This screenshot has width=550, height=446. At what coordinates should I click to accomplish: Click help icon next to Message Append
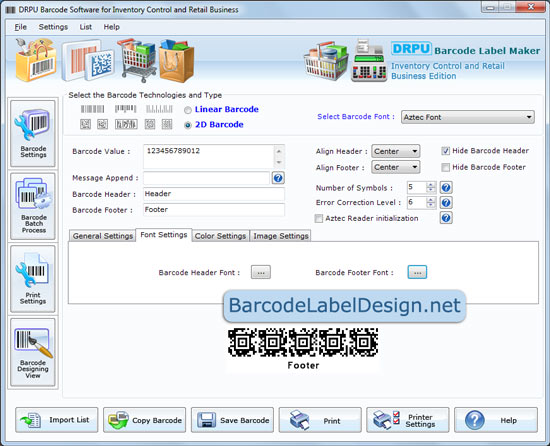(278, 178)
